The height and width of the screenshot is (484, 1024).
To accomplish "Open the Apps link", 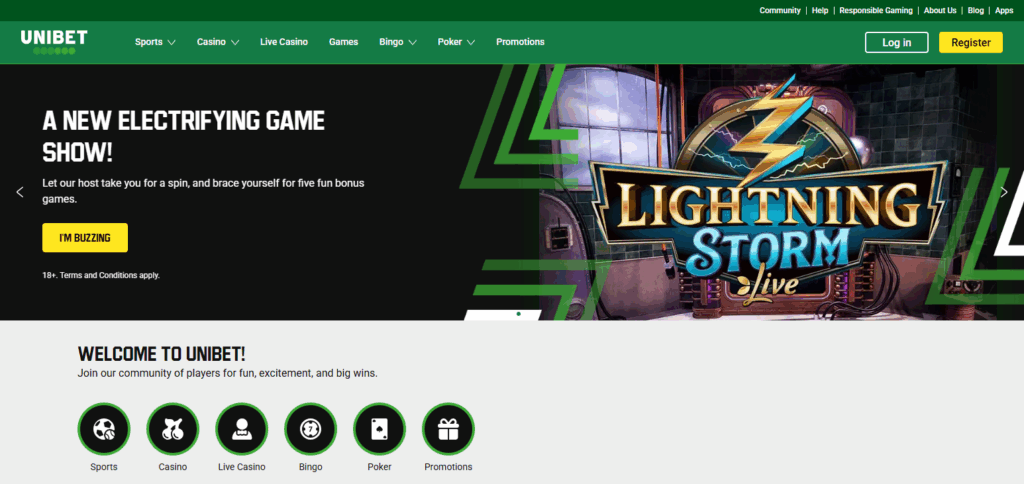I will coord(1004,10).
